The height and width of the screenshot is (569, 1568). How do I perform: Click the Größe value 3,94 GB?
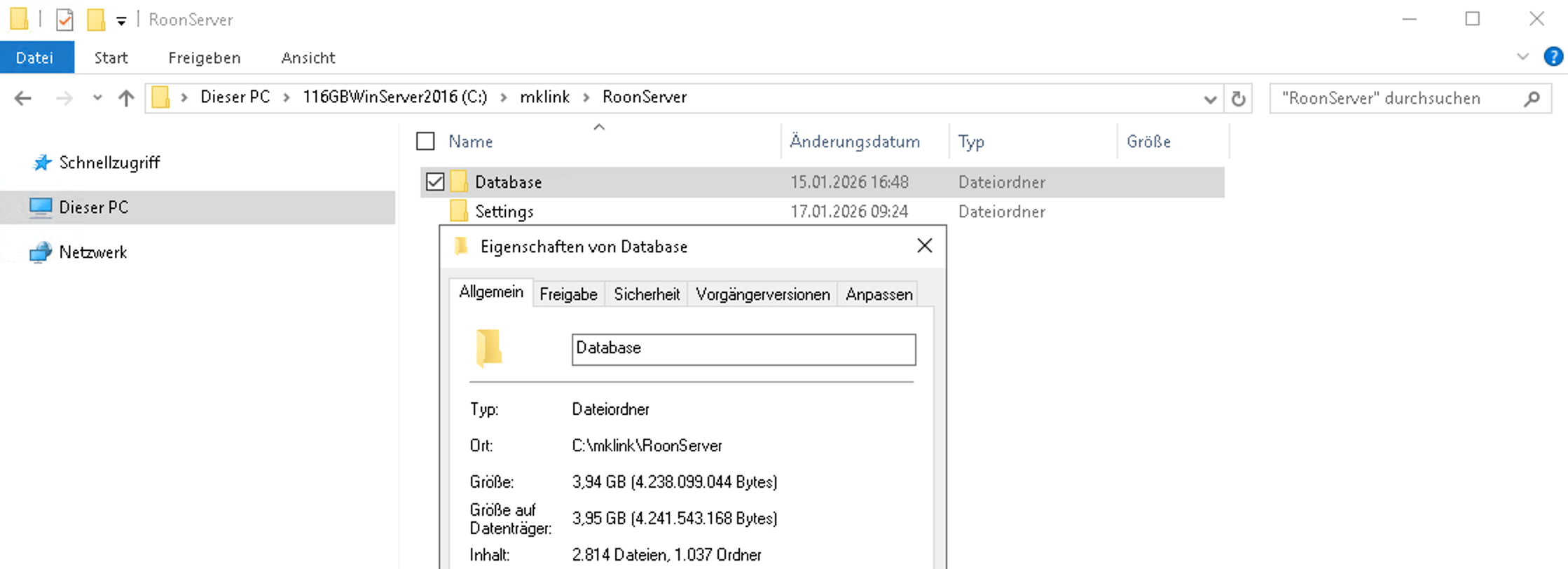tap(675, 482)
